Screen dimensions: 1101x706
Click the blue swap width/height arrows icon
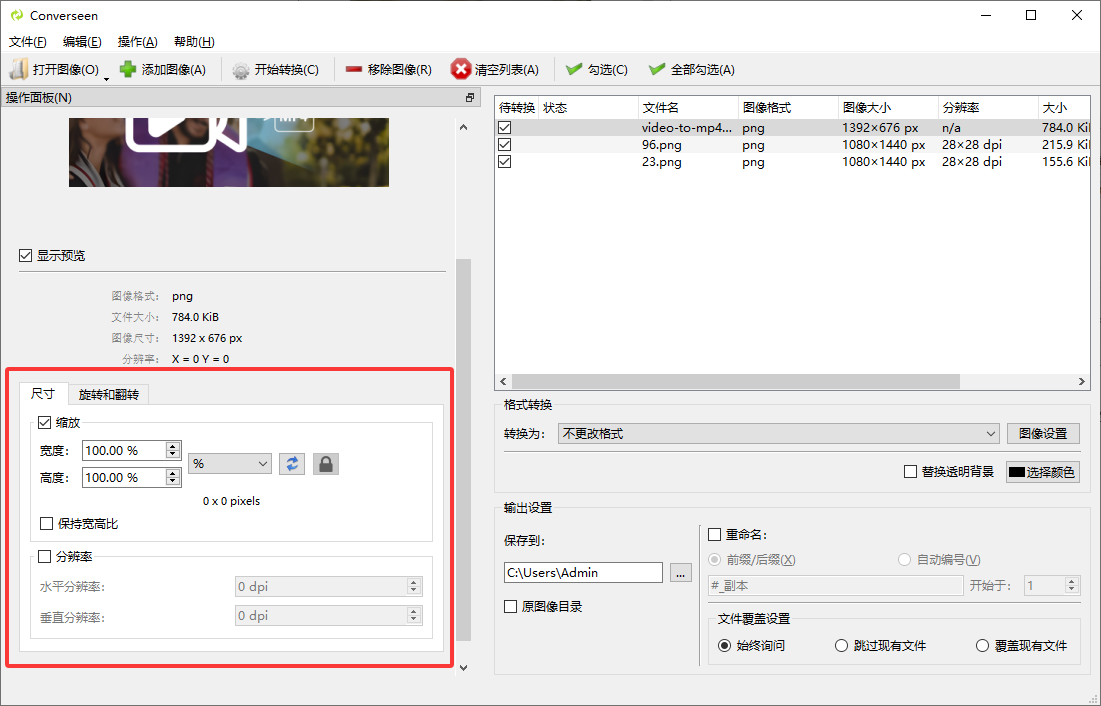tap(292, 463)
